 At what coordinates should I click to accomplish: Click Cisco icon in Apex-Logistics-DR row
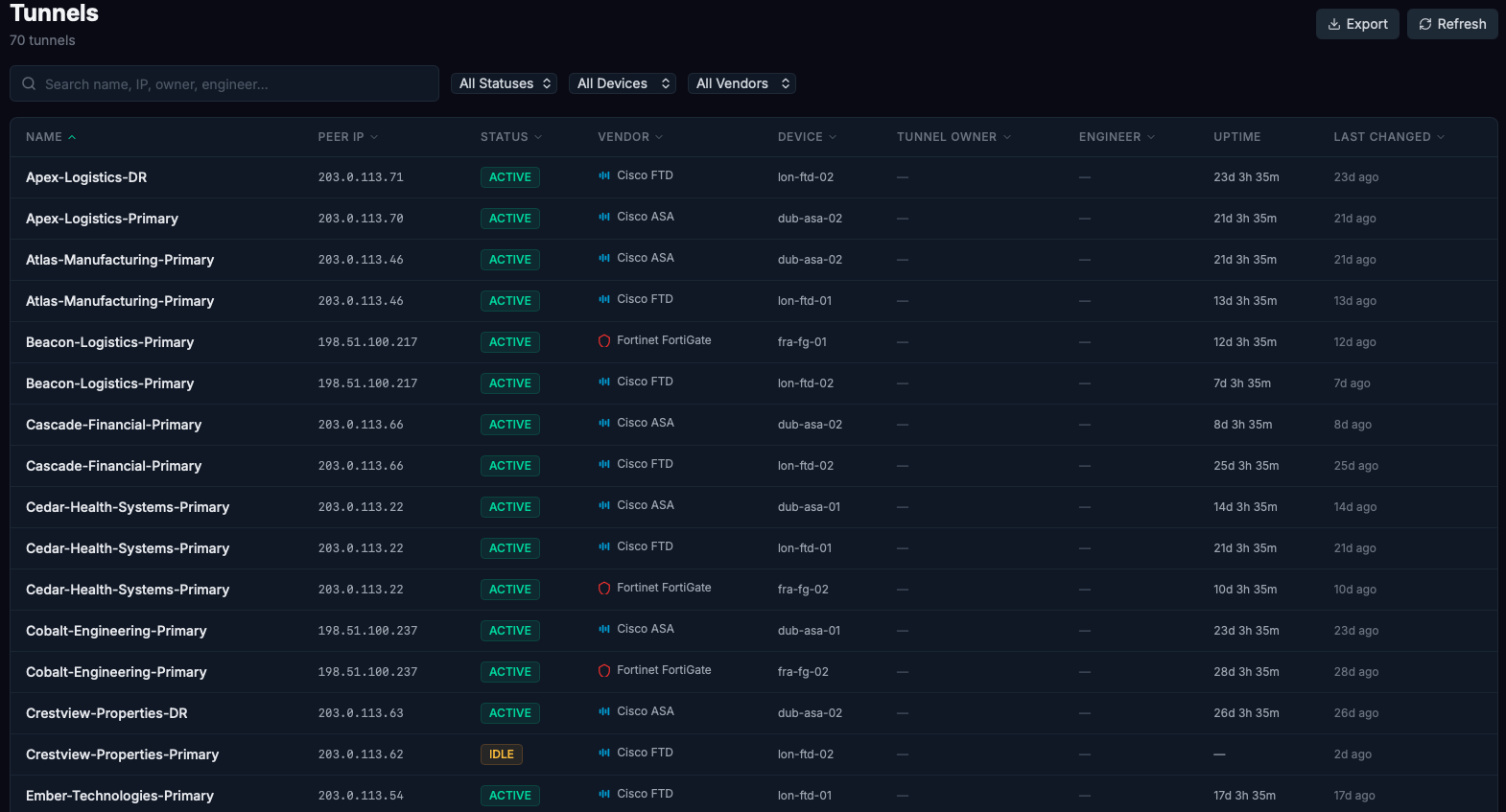[604, 175]
